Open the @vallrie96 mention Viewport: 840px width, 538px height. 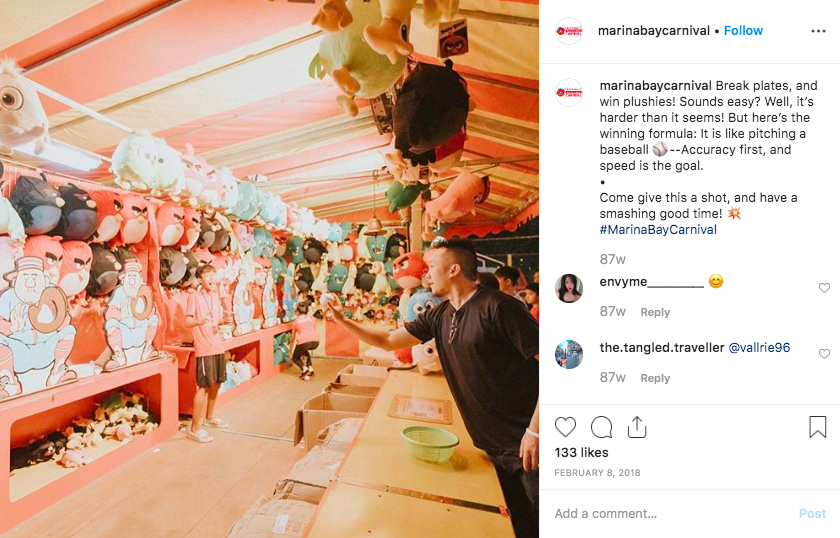pyautogui.click(x=759, y=347)
